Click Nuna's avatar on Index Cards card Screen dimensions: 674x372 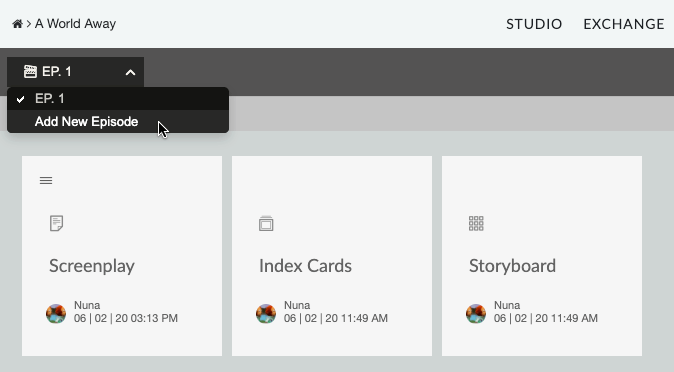266,314
